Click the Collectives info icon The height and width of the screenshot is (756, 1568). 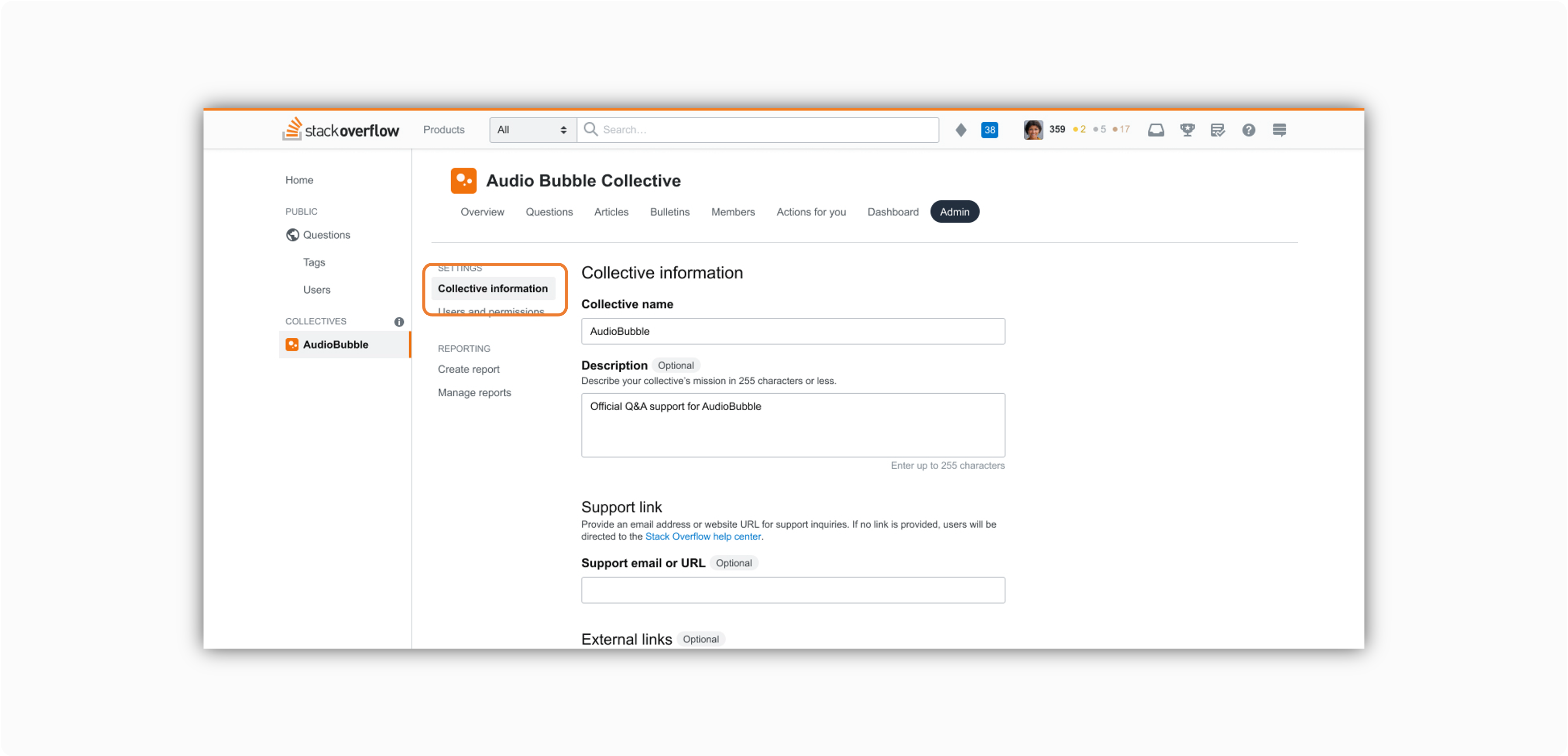pyautogui.click(x=399, y=321)
